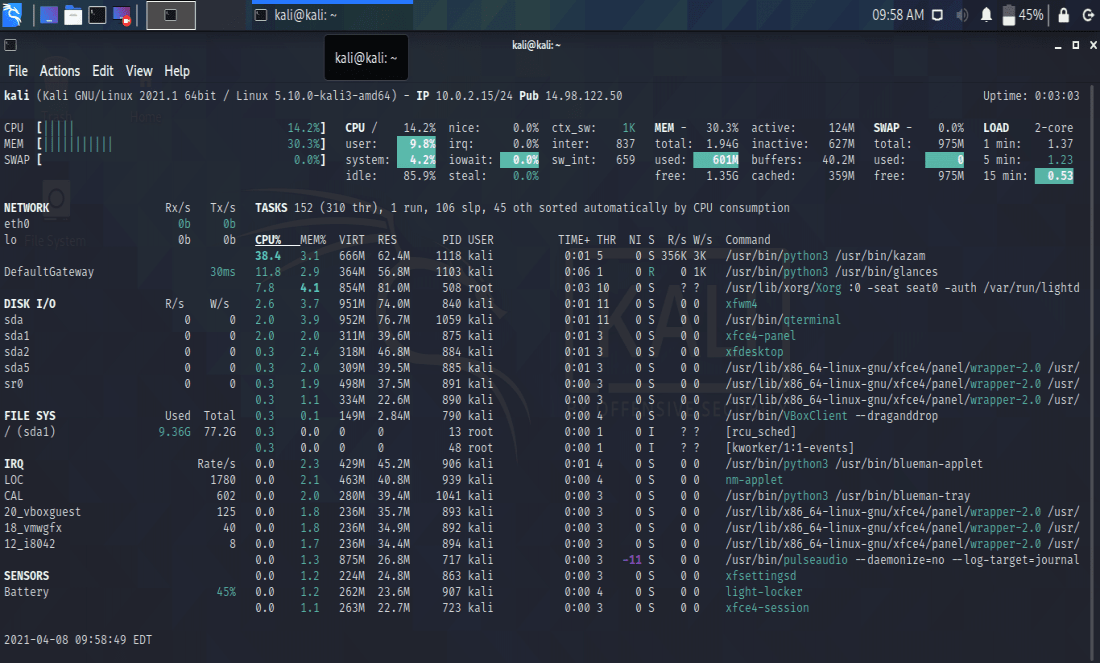Expand the View menu

[x=139, y=71]
